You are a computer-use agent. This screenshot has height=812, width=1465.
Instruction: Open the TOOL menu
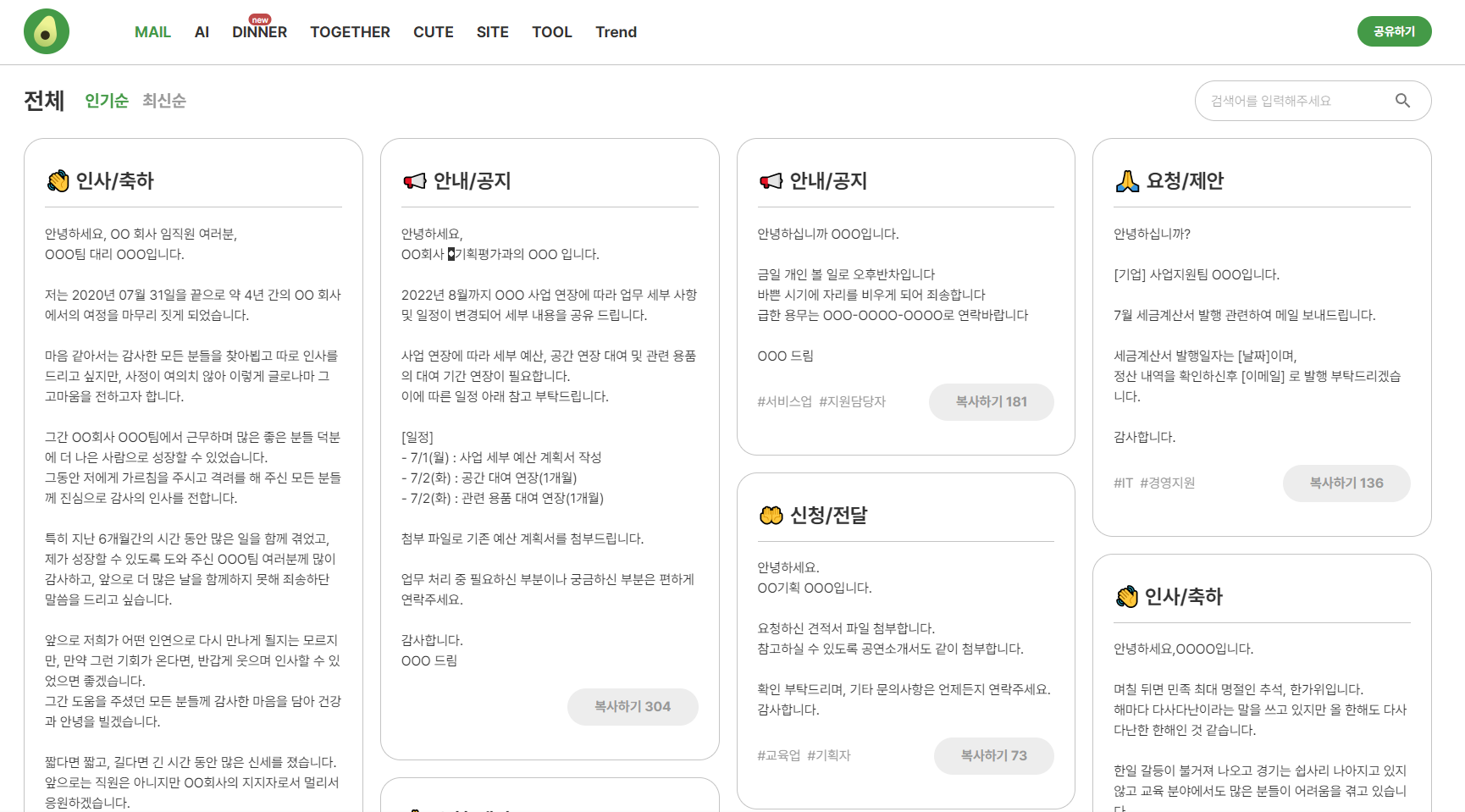pyautogui.click(x=552, y=32)
